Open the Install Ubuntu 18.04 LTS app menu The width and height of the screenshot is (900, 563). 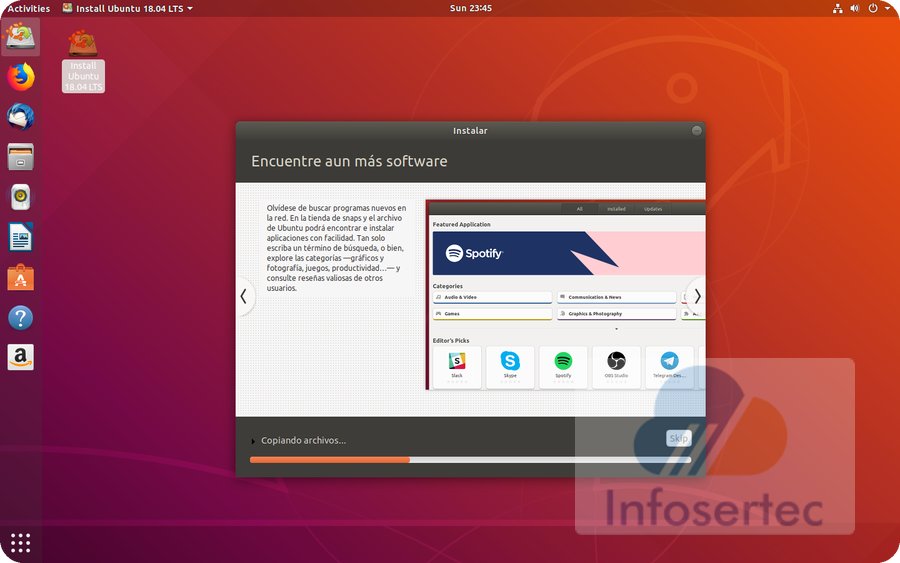click(127, 8)
